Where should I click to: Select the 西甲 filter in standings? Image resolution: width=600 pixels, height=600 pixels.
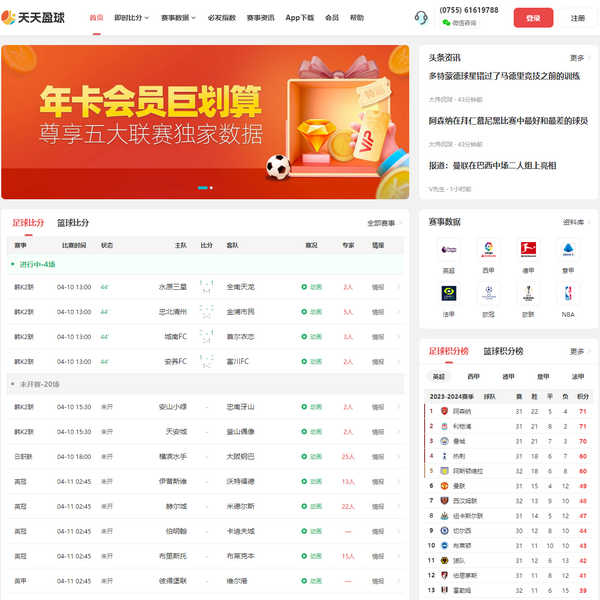click(x=473, y=377)
